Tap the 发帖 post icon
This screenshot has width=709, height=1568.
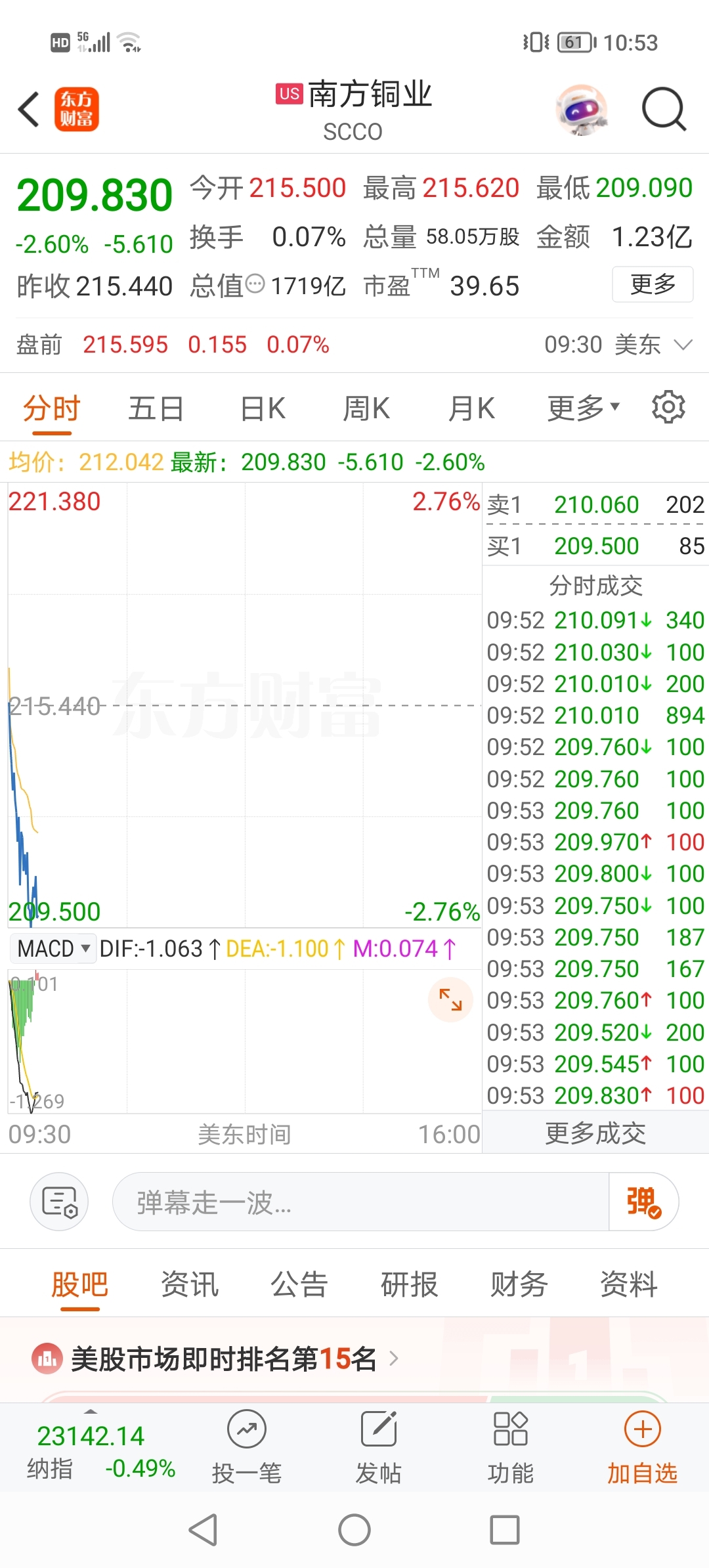[379, 1429]
